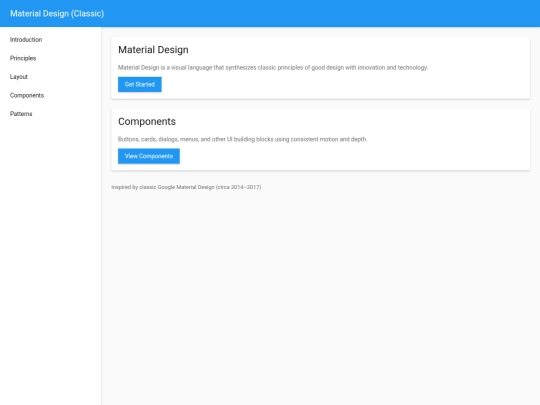This screenshot has height=405, width=540.
Task: Click the Material Design (Classic) header title
Action: [x=57, y=13]
